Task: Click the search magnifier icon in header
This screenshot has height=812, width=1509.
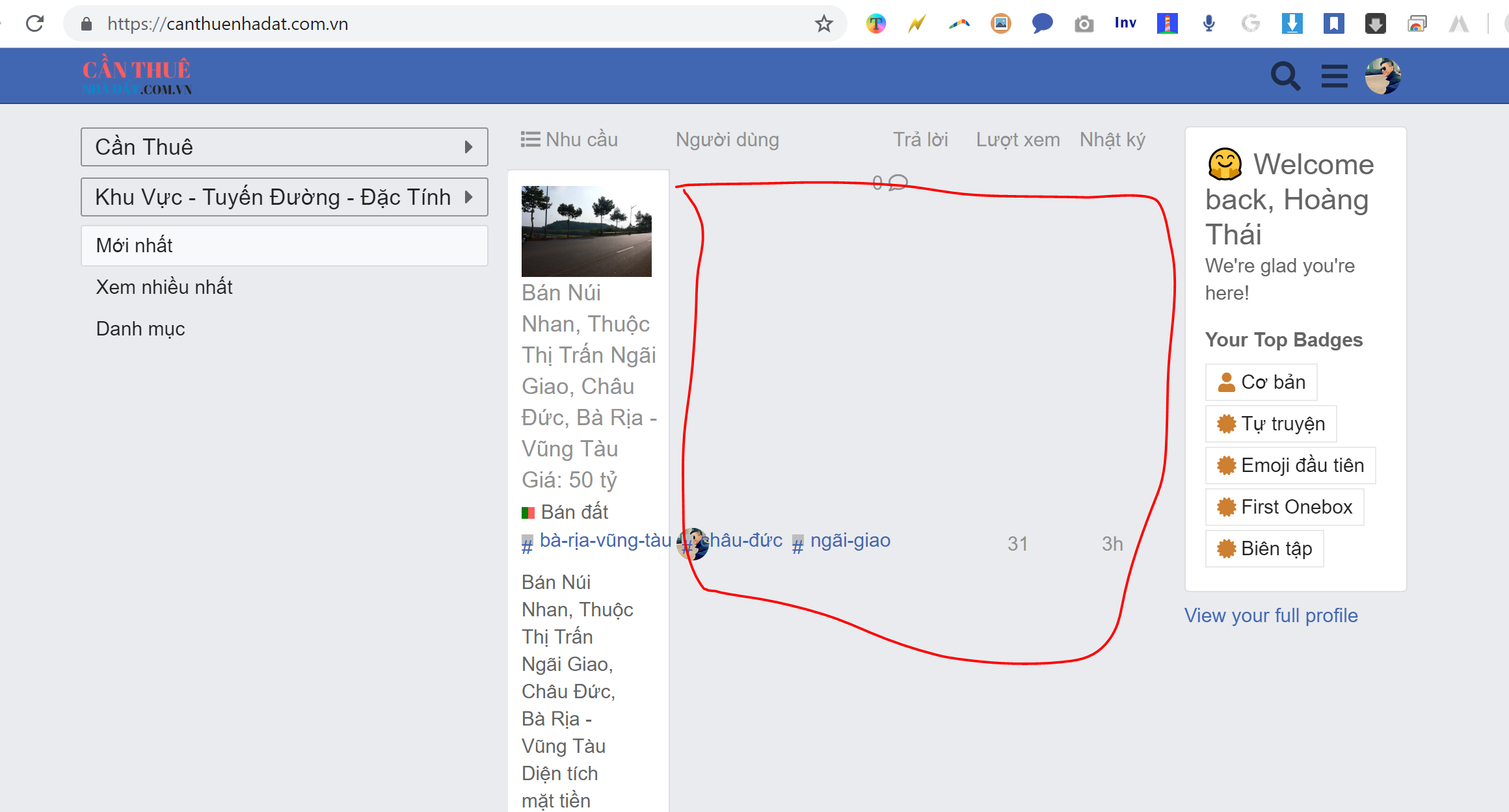Action: point(1285,76)
